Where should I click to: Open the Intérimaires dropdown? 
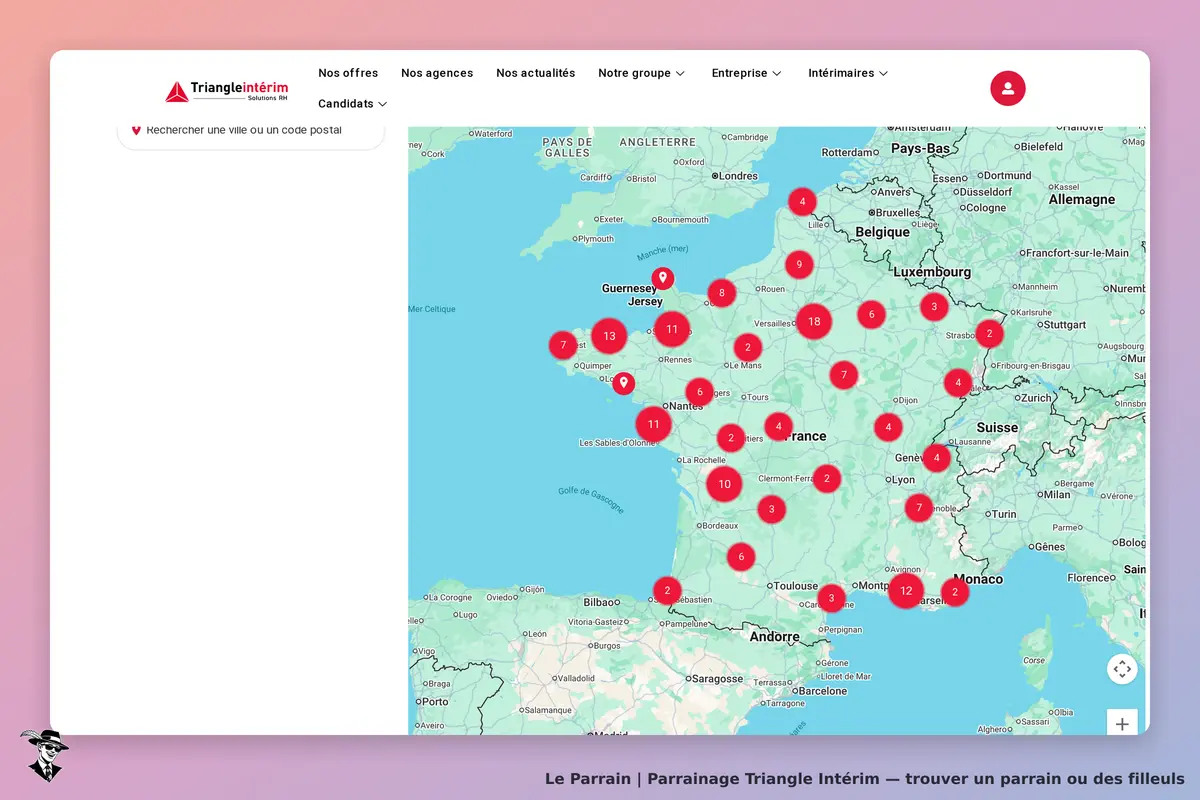click(849, 73)
